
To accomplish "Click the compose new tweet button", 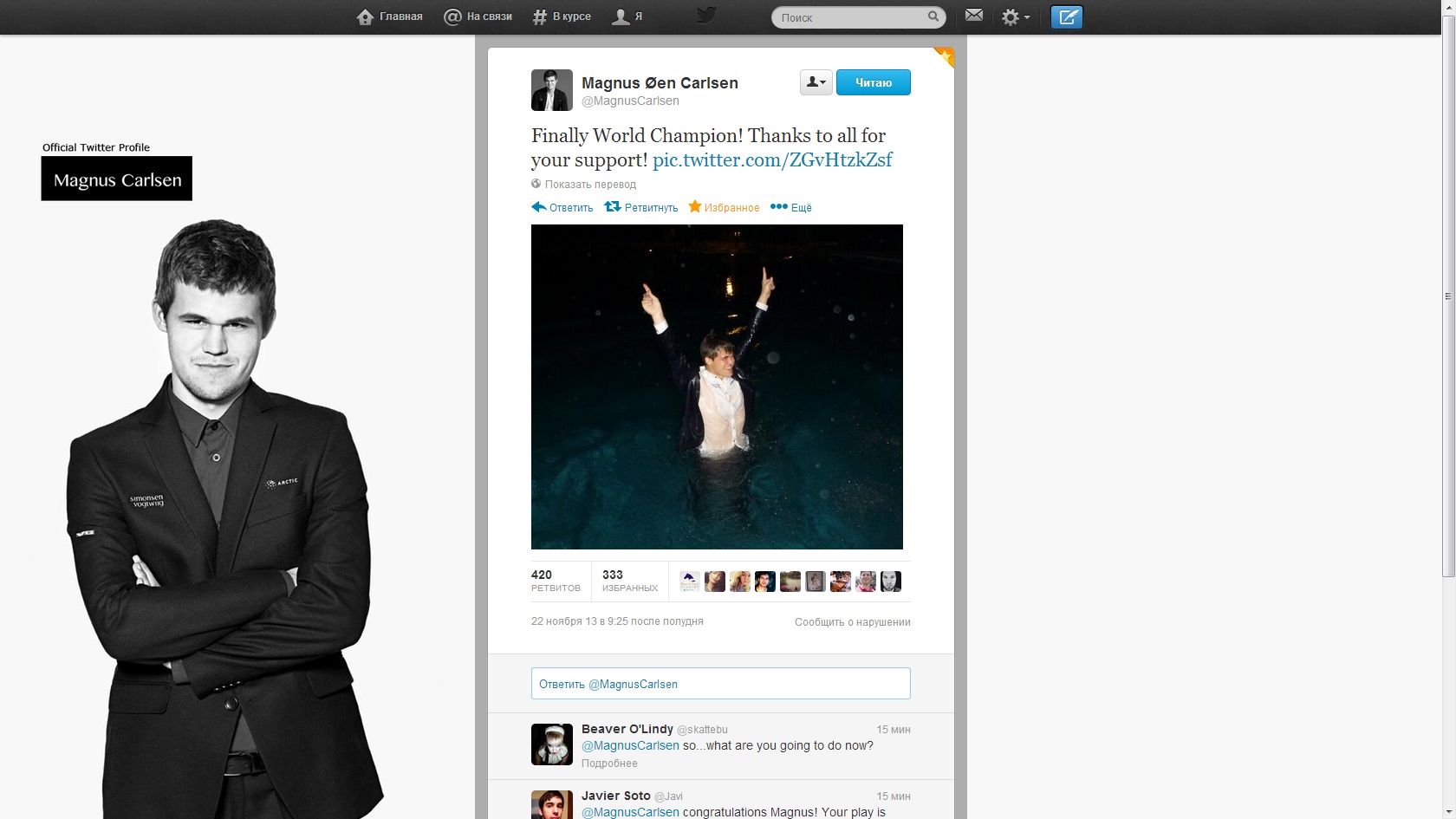I will click(1066, 16).
